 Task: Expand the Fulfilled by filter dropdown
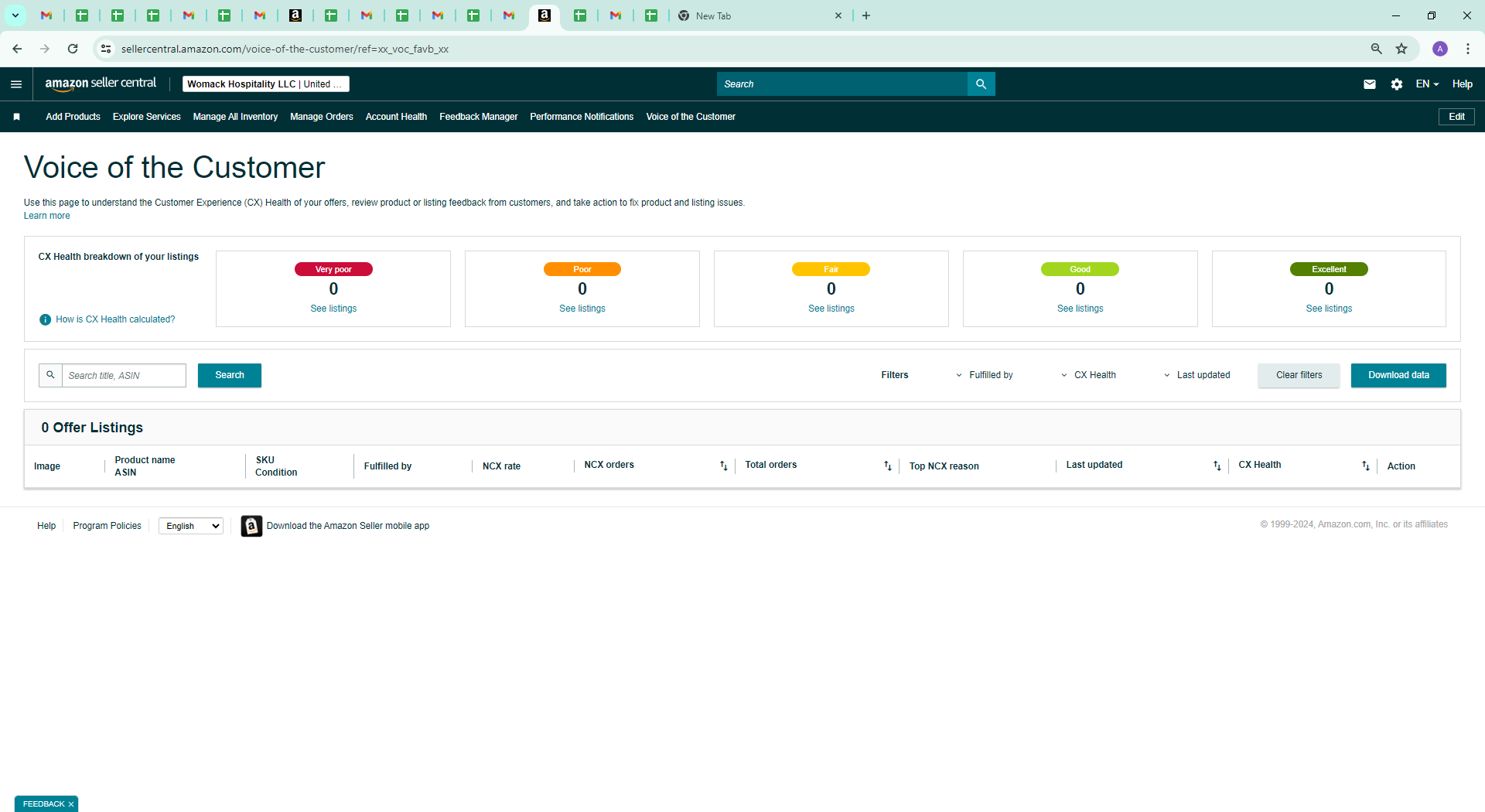pos(985,375)
